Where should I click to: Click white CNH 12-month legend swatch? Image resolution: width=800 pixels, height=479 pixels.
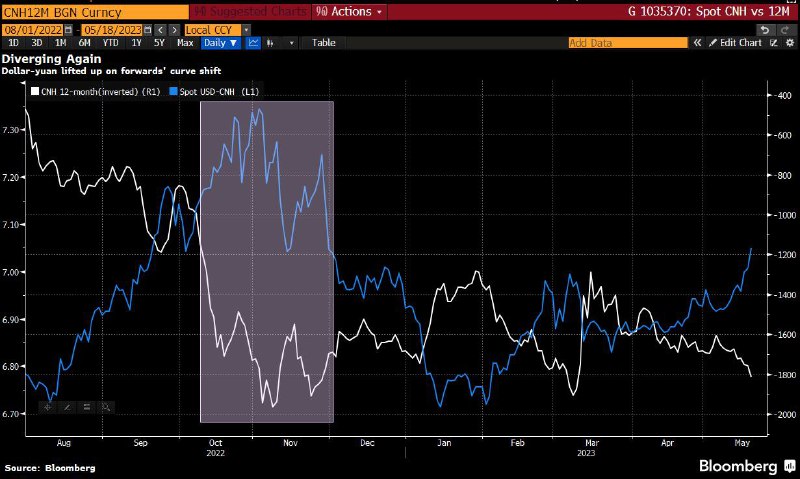[35, 91]
